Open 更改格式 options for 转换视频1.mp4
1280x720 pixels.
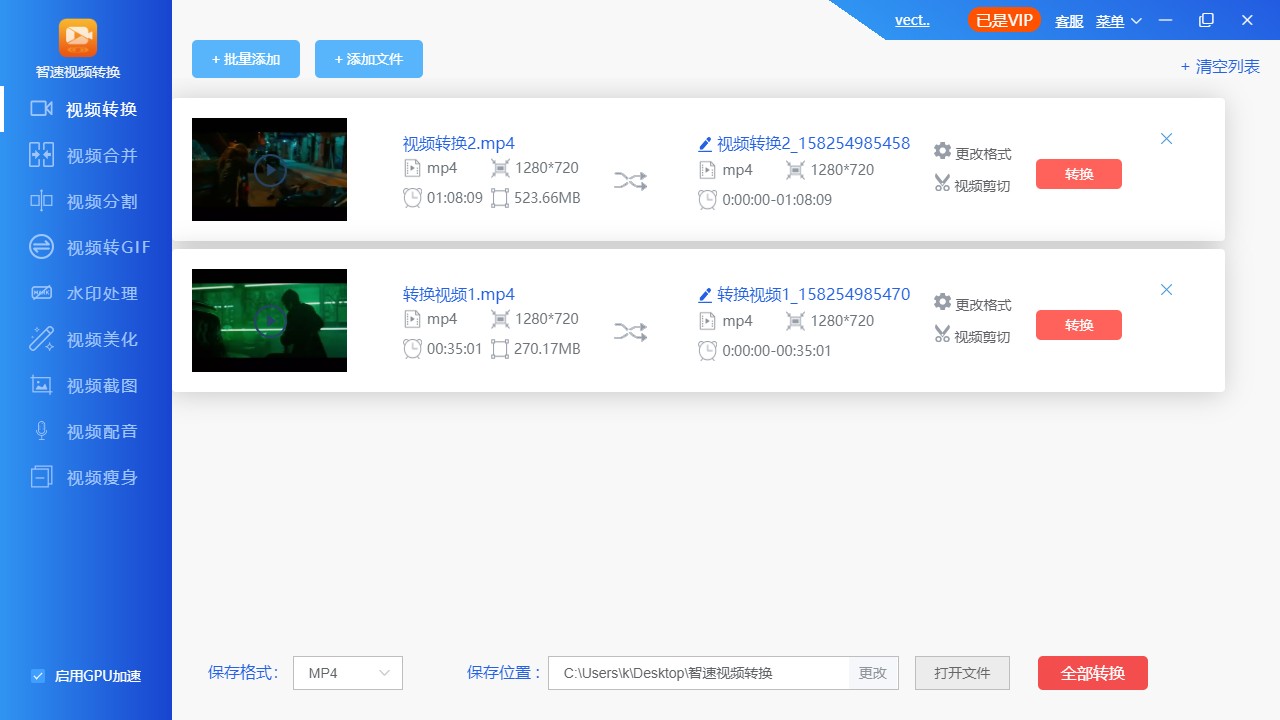coord(971,304)
